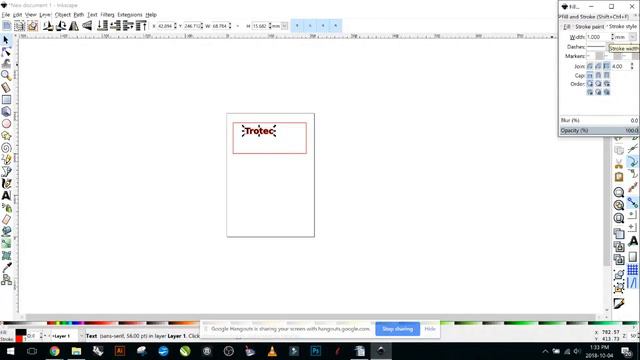Click Hide on the sharing notification
This screenshot has width=640, height=360.
pyautogui.click(x=430, y=329)
